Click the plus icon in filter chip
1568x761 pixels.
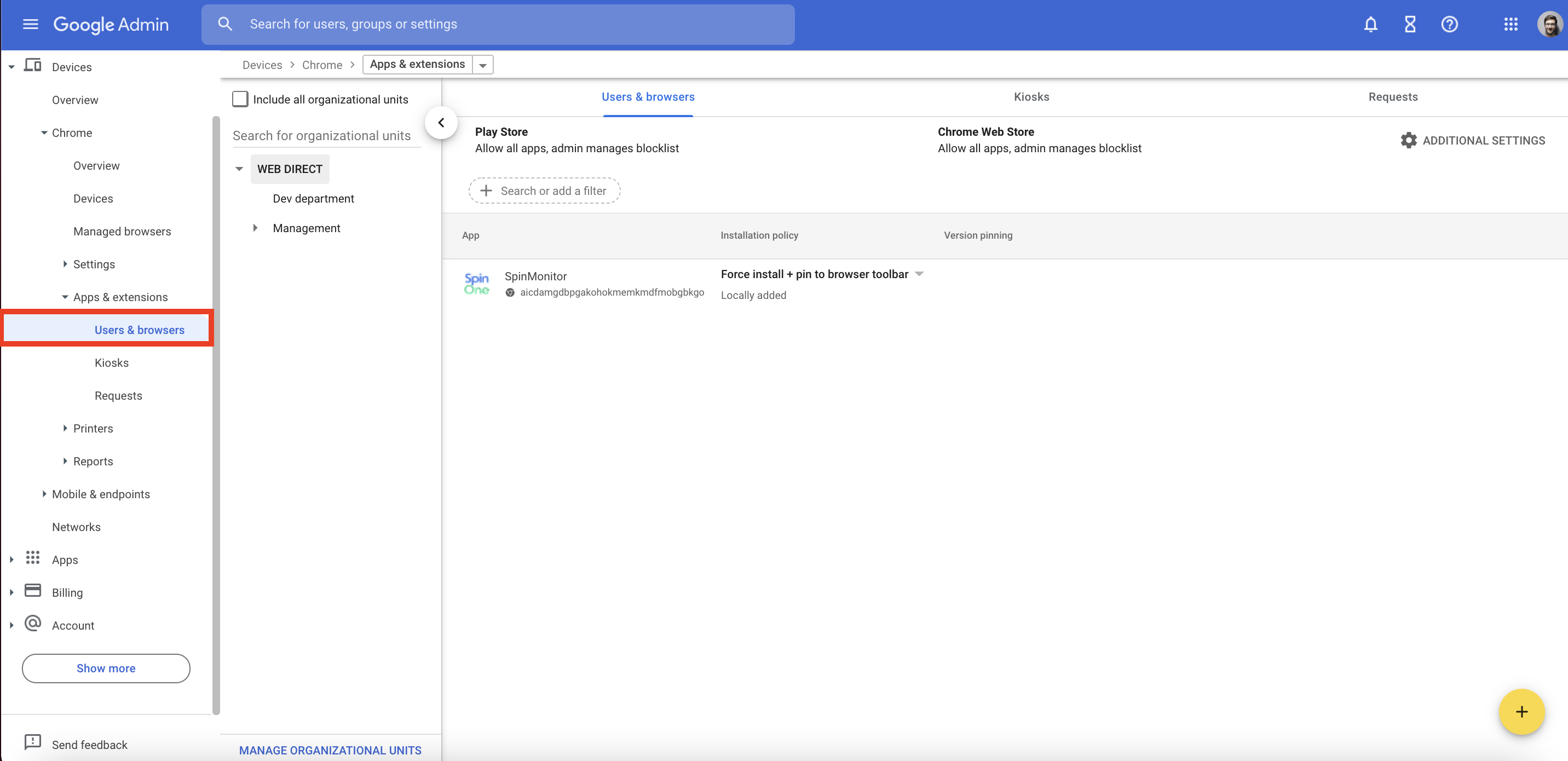point(486,191)
